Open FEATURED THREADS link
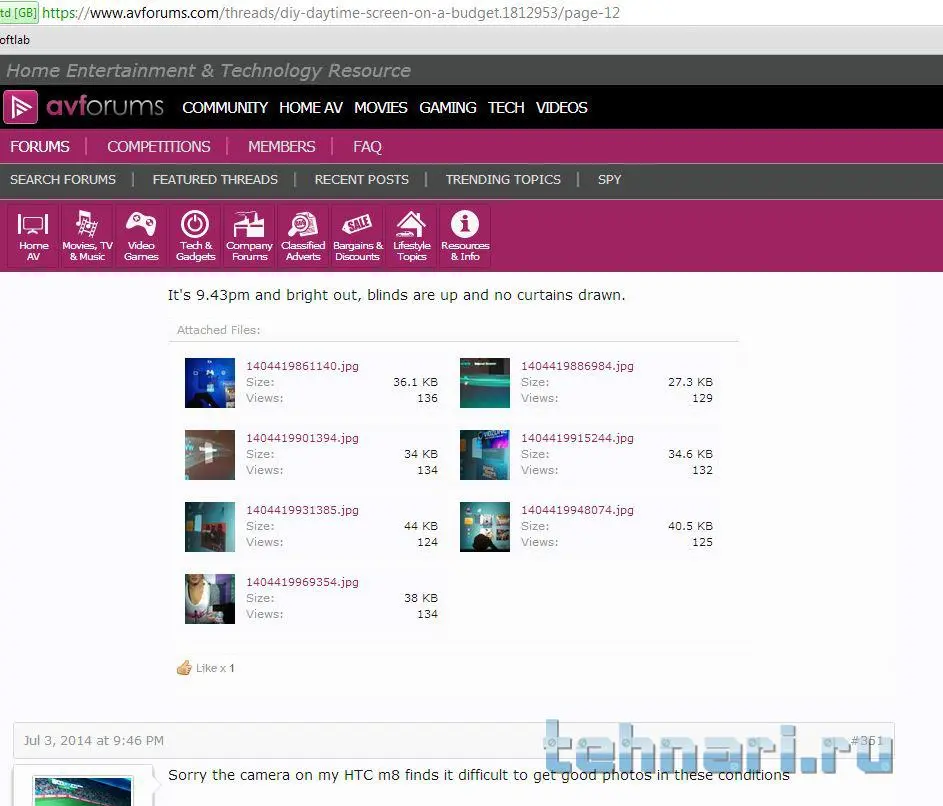The height and width of the screenshot is (806, 943). tap(215, 180)
